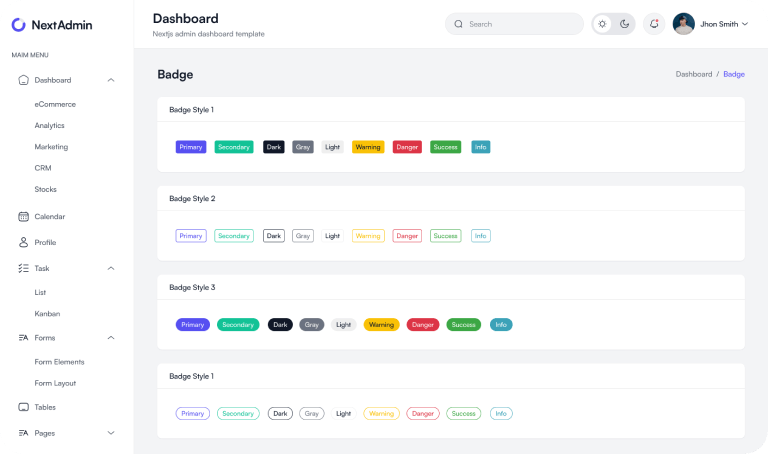This screenshot has width=768, height=454.
Task: Click the NextAdmin logo icon
Action: point(19,24)
